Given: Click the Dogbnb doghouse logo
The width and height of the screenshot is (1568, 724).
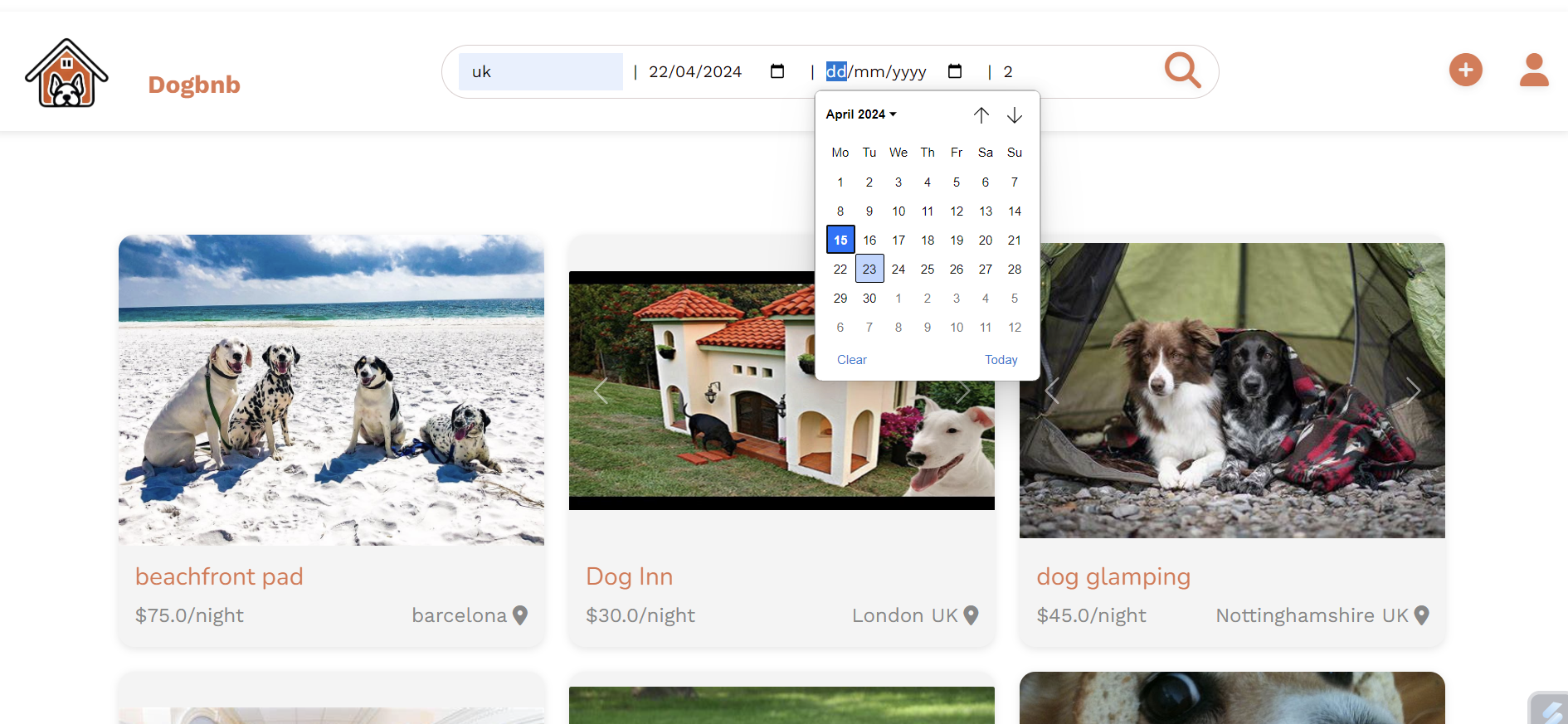Looking at the screenshot, I should (x=66, y=73).
